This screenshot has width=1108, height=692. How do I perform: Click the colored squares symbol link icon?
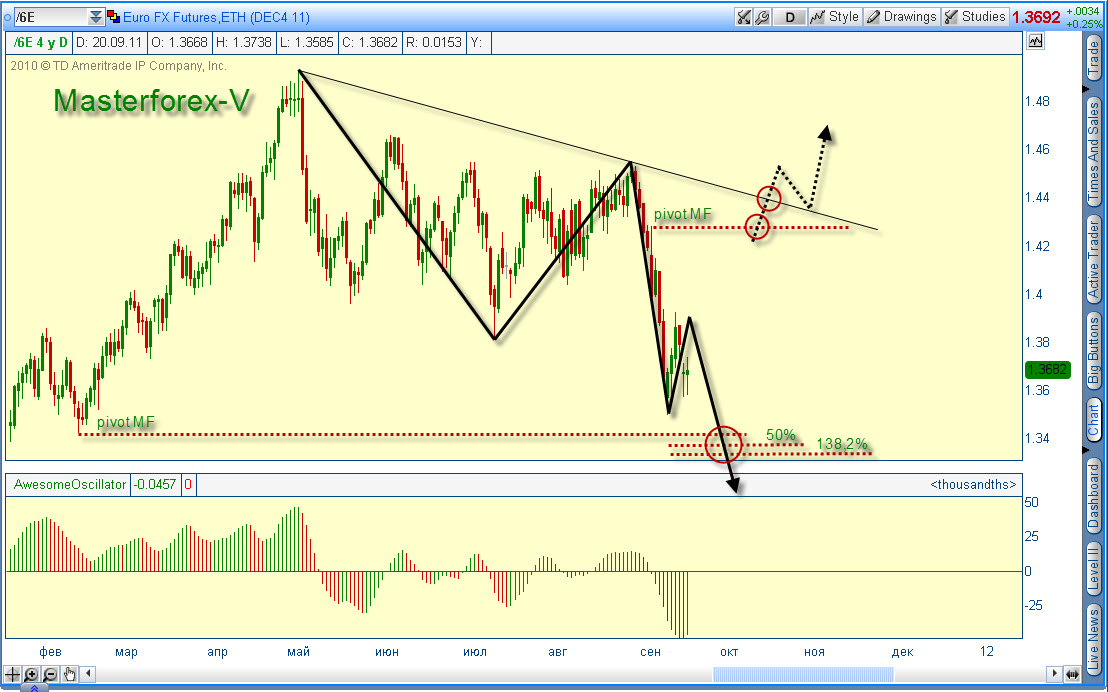(113, 17)
